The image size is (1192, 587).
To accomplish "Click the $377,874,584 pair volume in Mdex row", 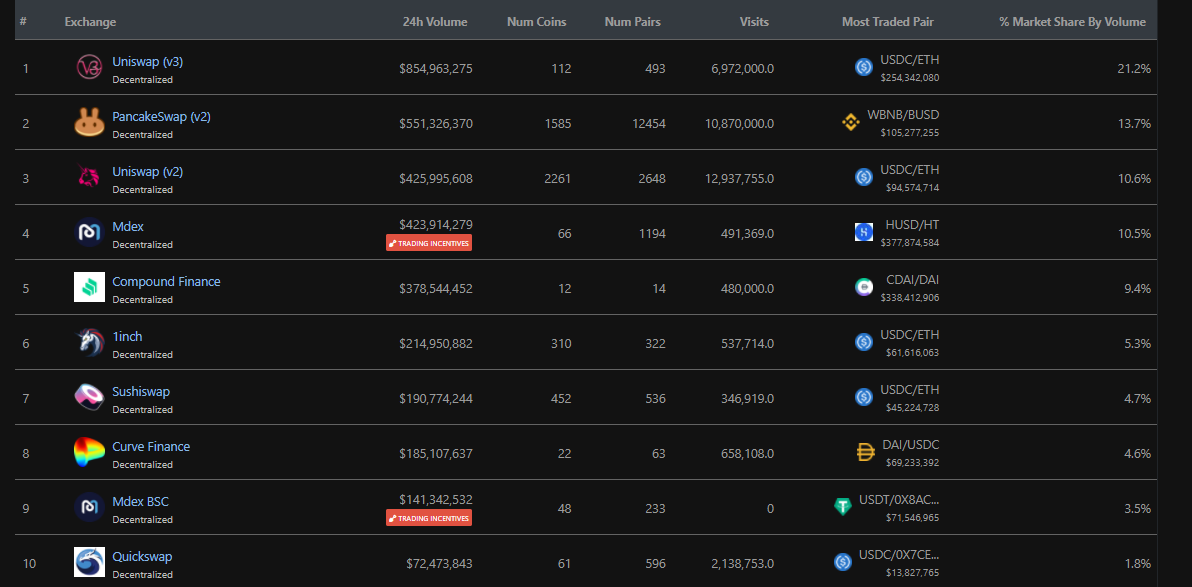I will point(910,243).
